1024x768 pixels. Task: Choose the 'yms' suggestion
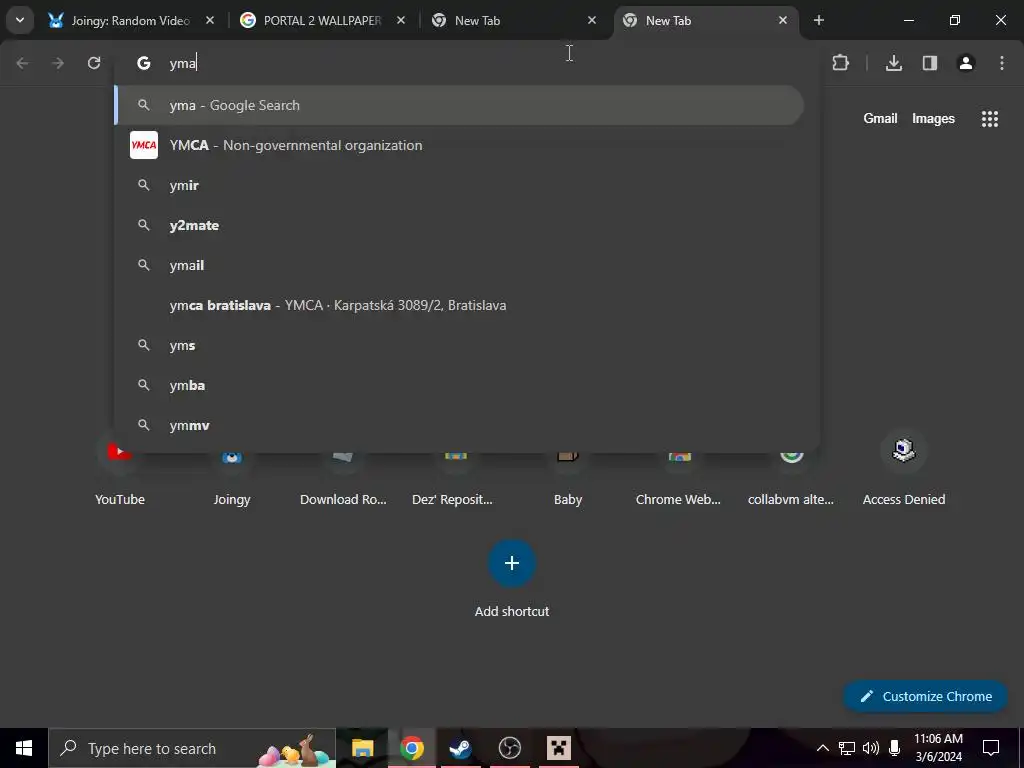[x=459, y=345]
